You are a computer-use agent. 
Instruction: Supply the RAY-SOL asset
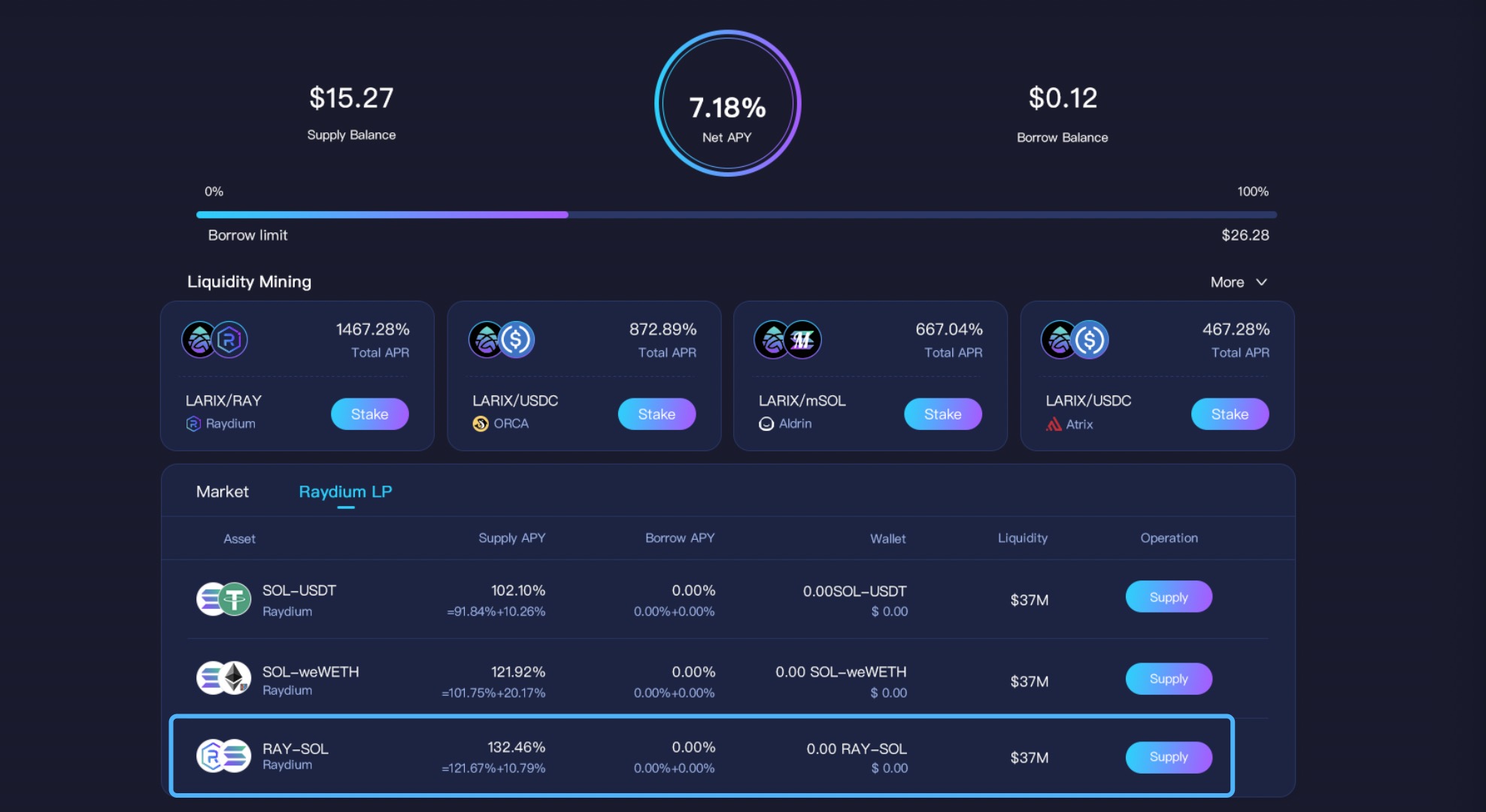(x=1169, y=757)
